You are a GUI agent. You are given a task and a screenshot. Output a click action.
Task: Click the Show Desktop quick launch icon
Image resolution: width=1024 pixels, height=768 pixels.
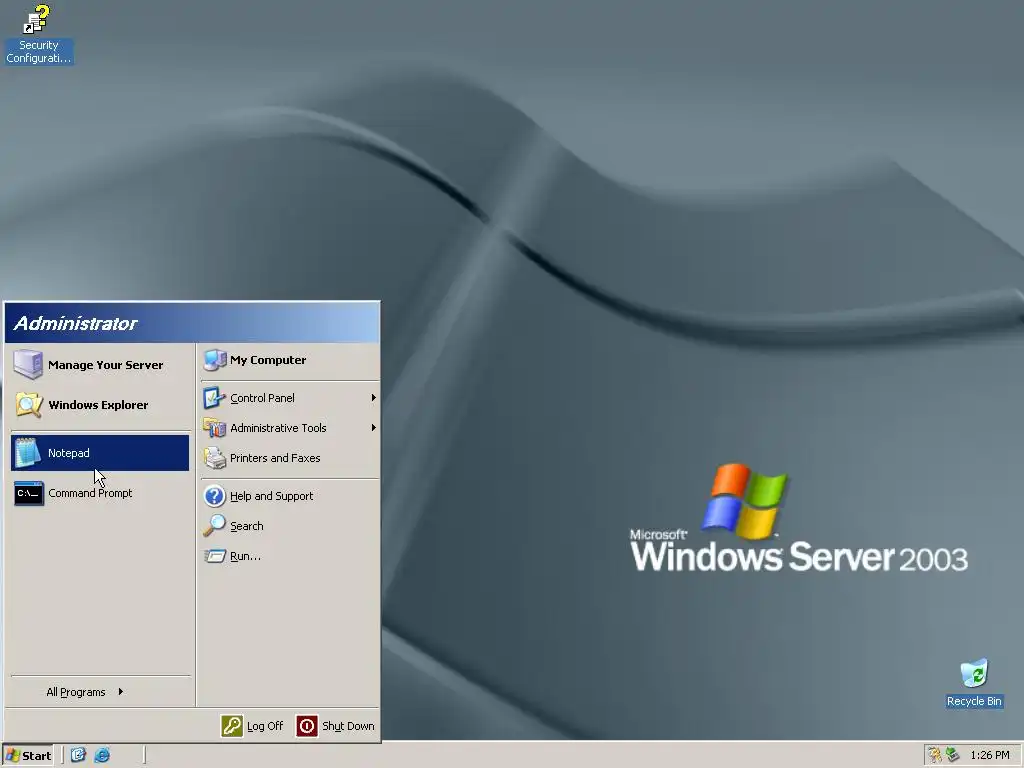(x=78, y=755)
